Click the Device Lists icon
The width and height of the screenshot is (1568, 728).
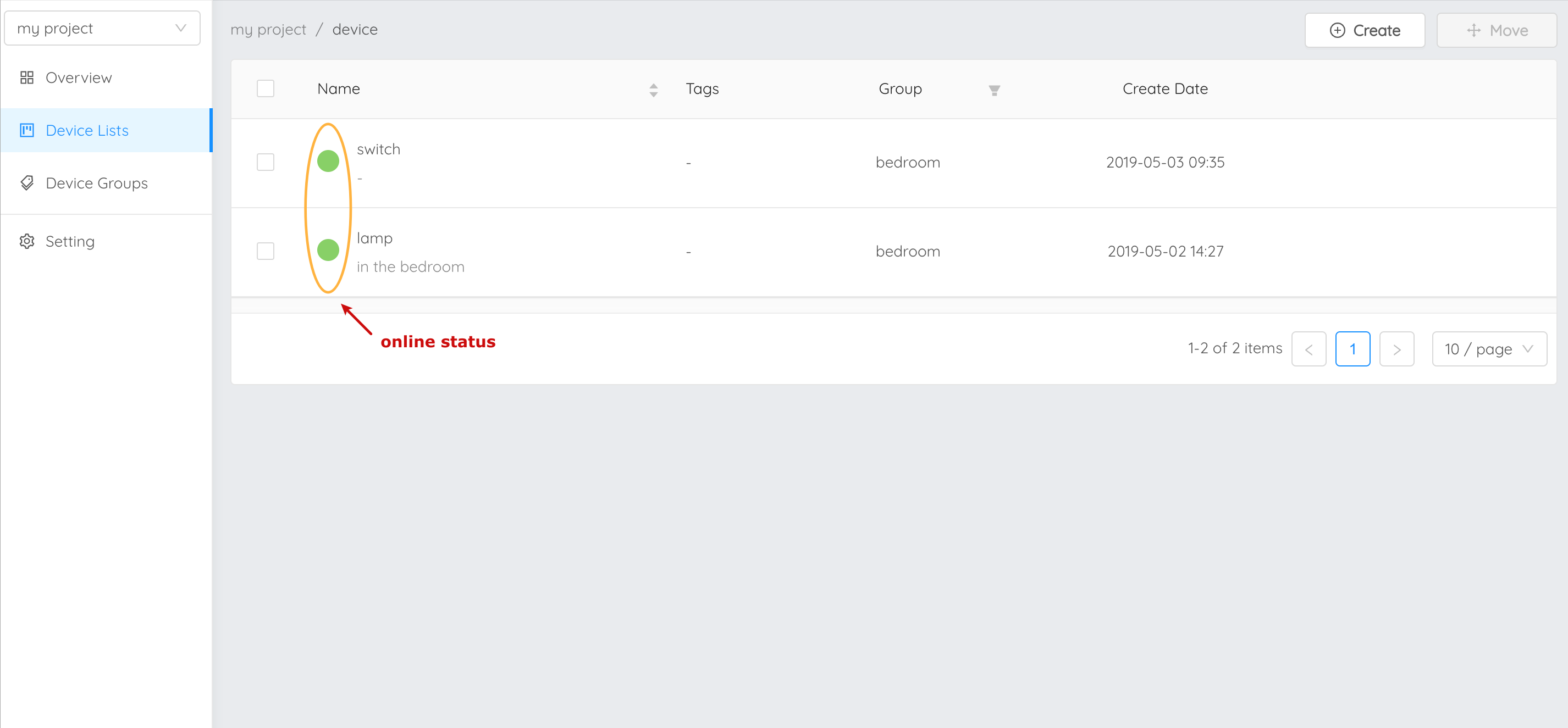pos(27,130)
